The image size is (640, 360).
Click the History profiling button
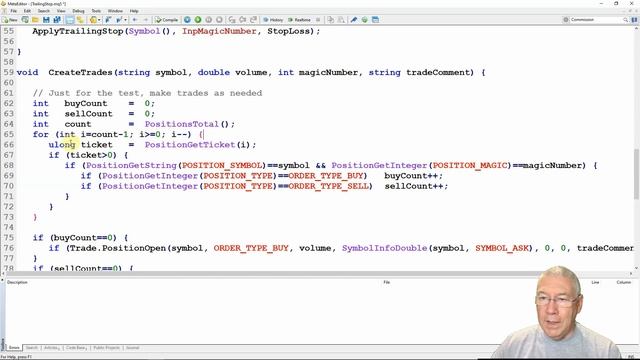click(273, 20)
